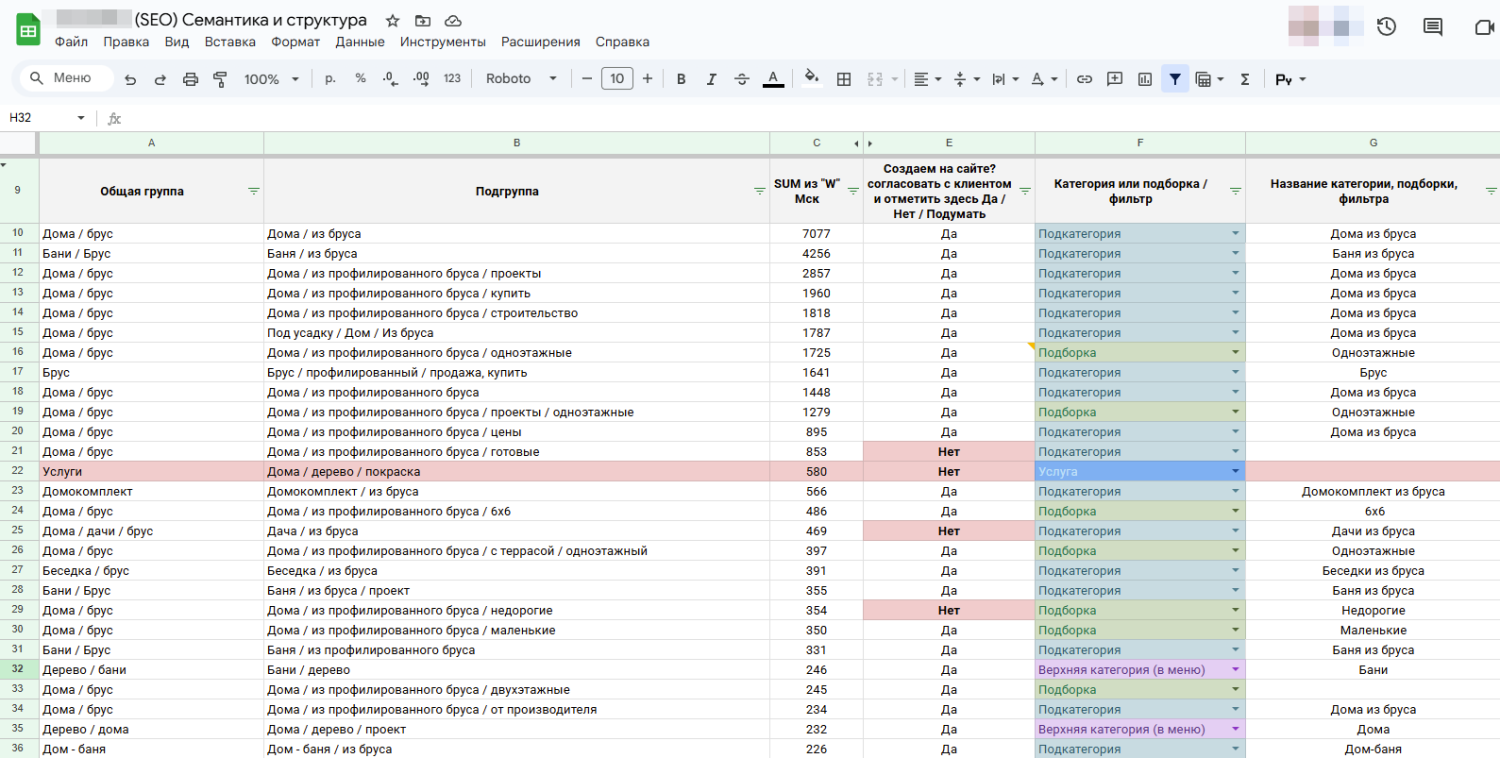Open the comments history icon
Image resolution: width=1500 pixels, height=758 pixels.
pos(1433,27)
